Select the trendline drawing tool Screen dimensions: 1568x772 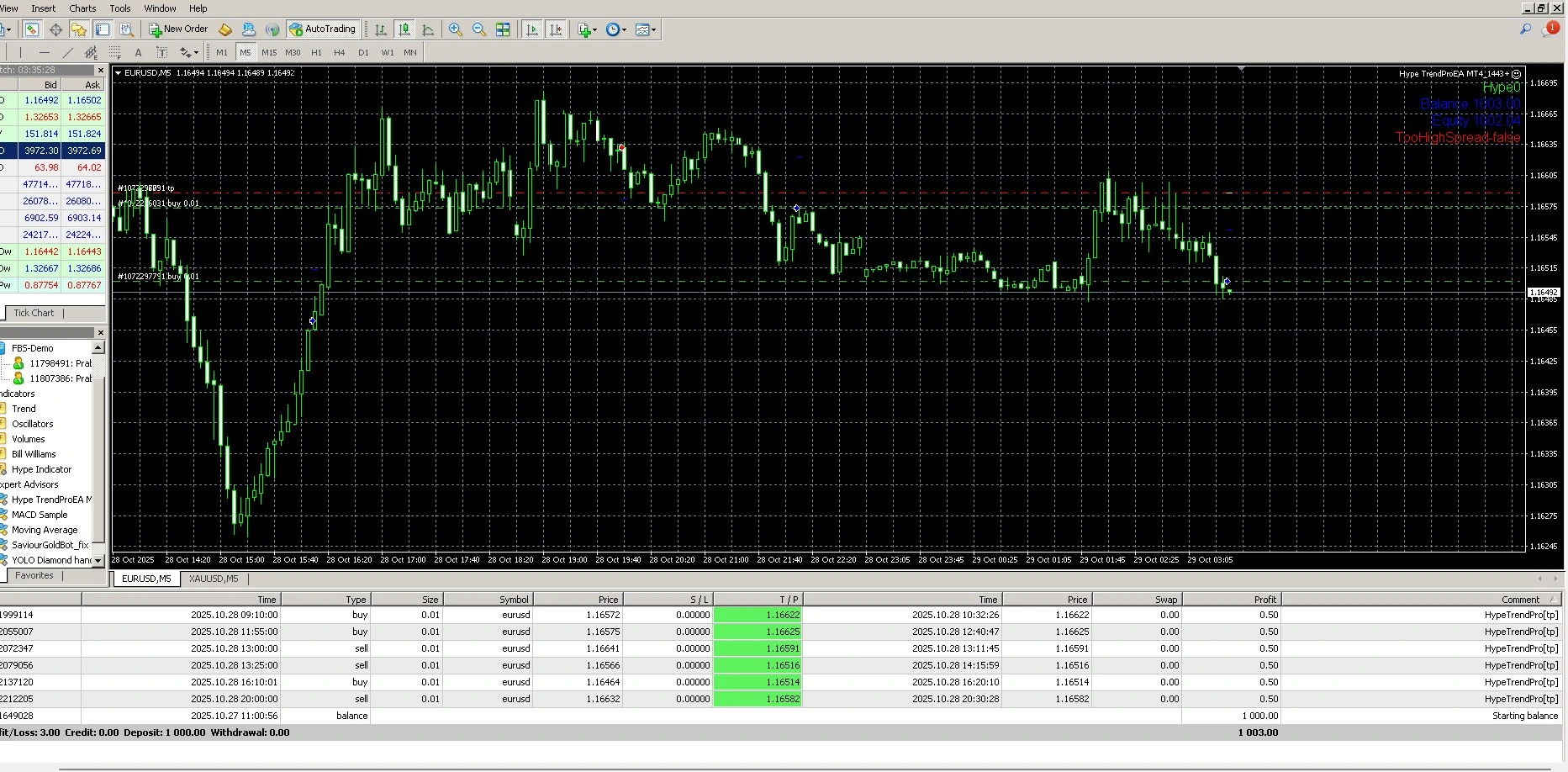click(x=68, y=52)
